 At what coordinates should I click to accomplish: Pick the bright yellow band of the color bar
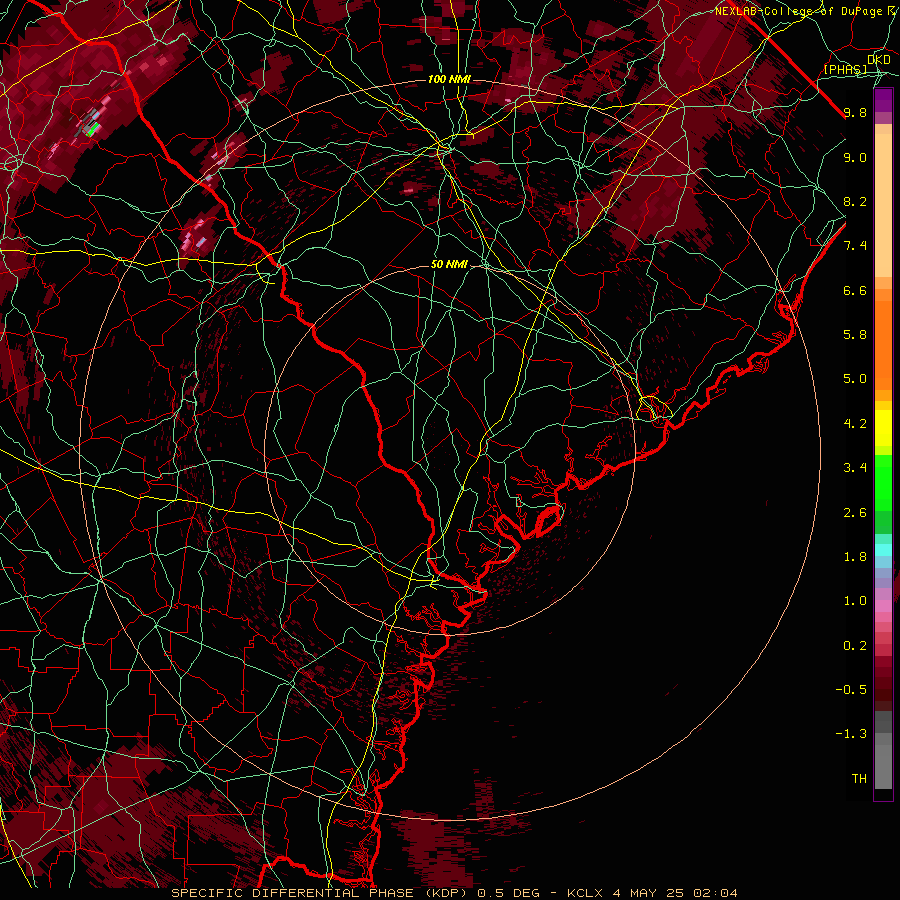click(883, 428)
